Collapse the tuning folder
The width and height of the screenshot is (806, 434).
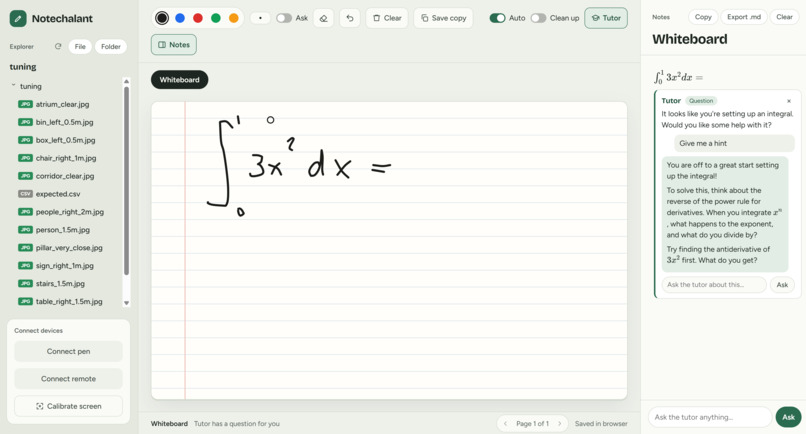[13, 86]
